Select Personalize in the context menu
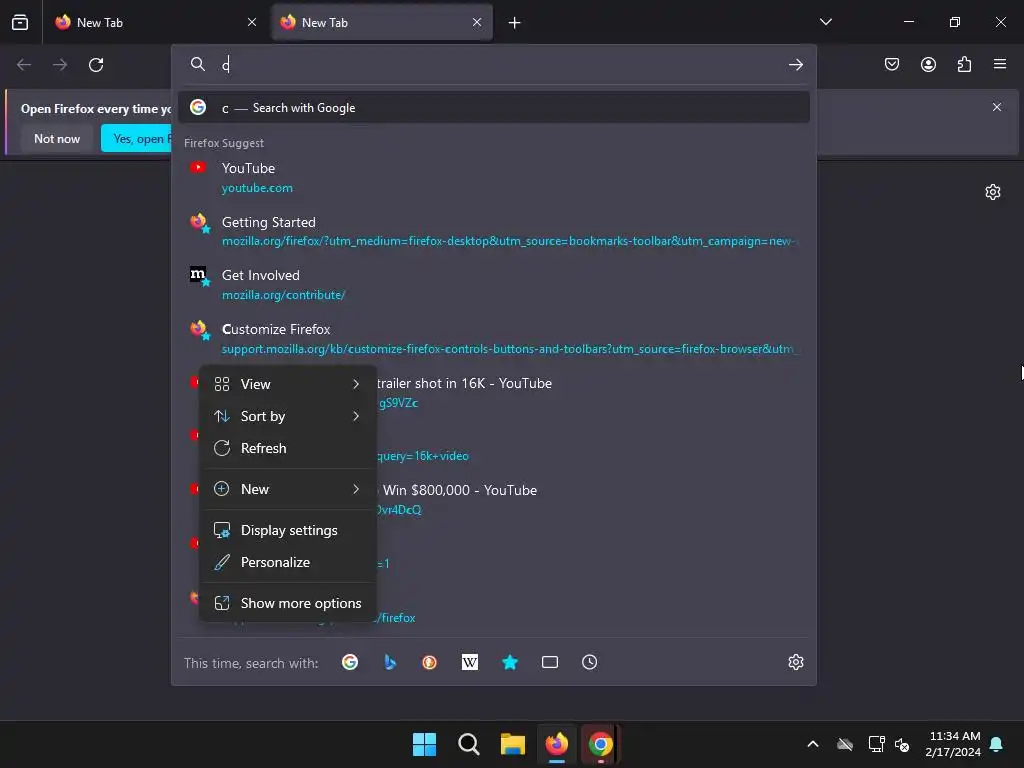The height and width of the screenshot is (768, 1024). [288, 562]
